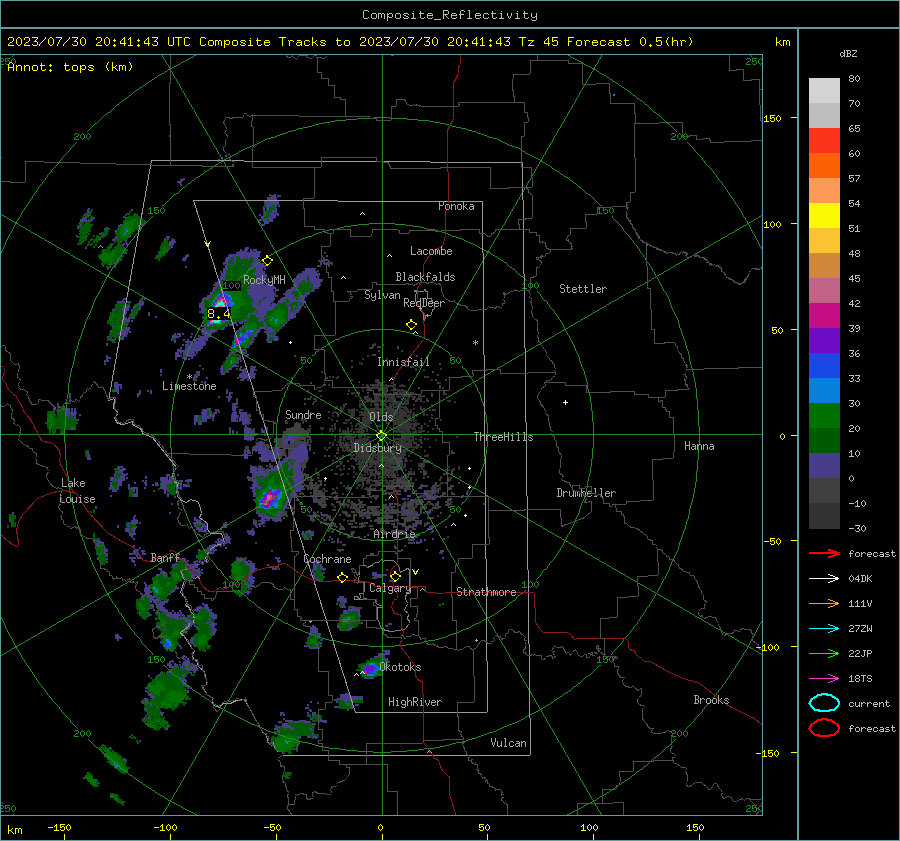Click the Drumheller label
The height and width of the screenshot is (841, 900).
(x=586, y=493)
